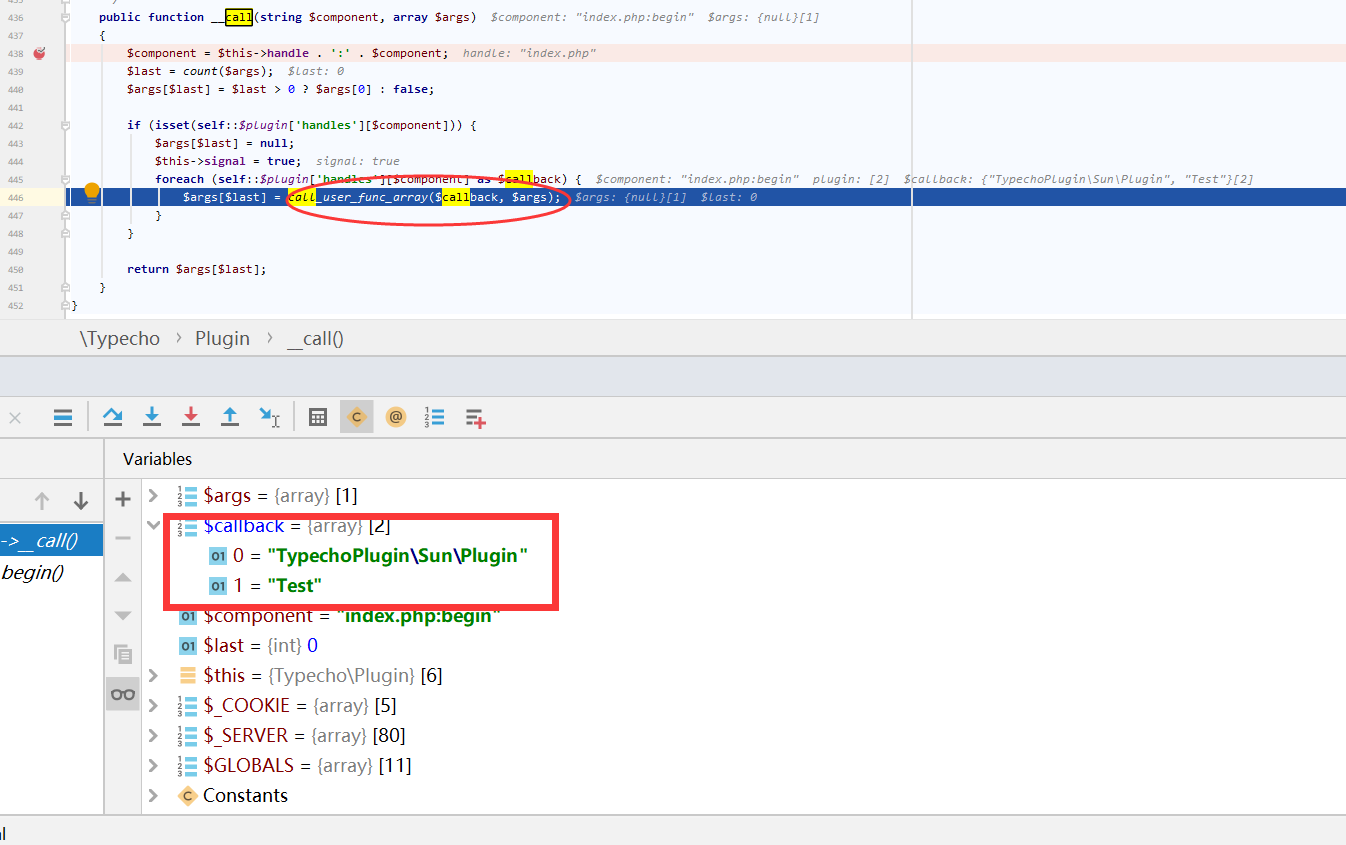Click the add method to skip list icon
The width and height of the screenshot is (1346, 845).
coord(476,418)
